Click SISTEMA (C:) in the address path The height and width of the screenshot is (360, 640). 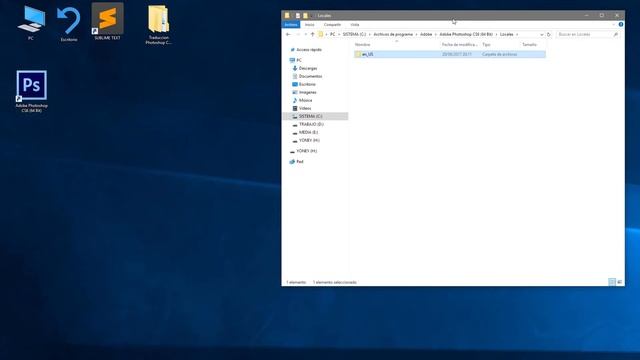coord(354,34)
